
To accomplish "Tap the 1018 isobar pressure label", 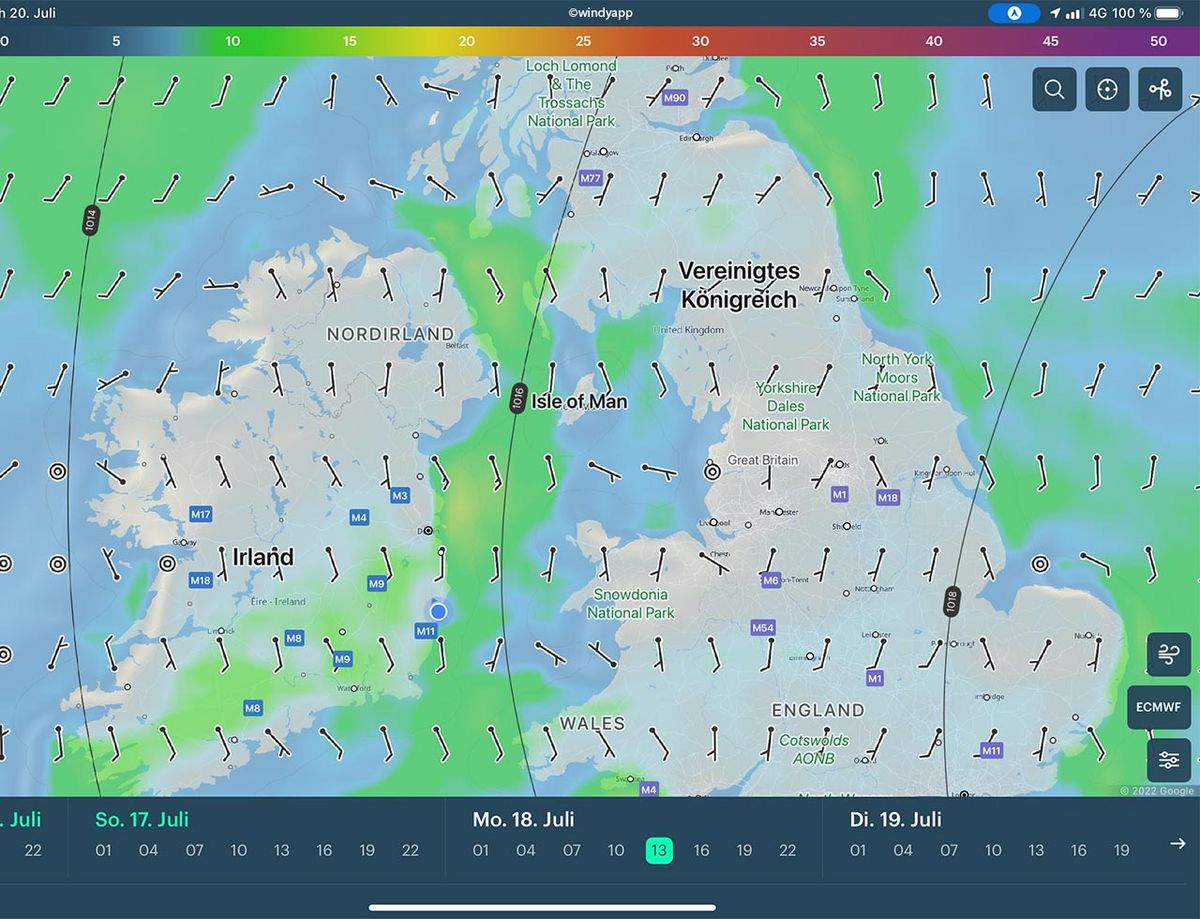I will pyautogui.click(x=951, y=601).
